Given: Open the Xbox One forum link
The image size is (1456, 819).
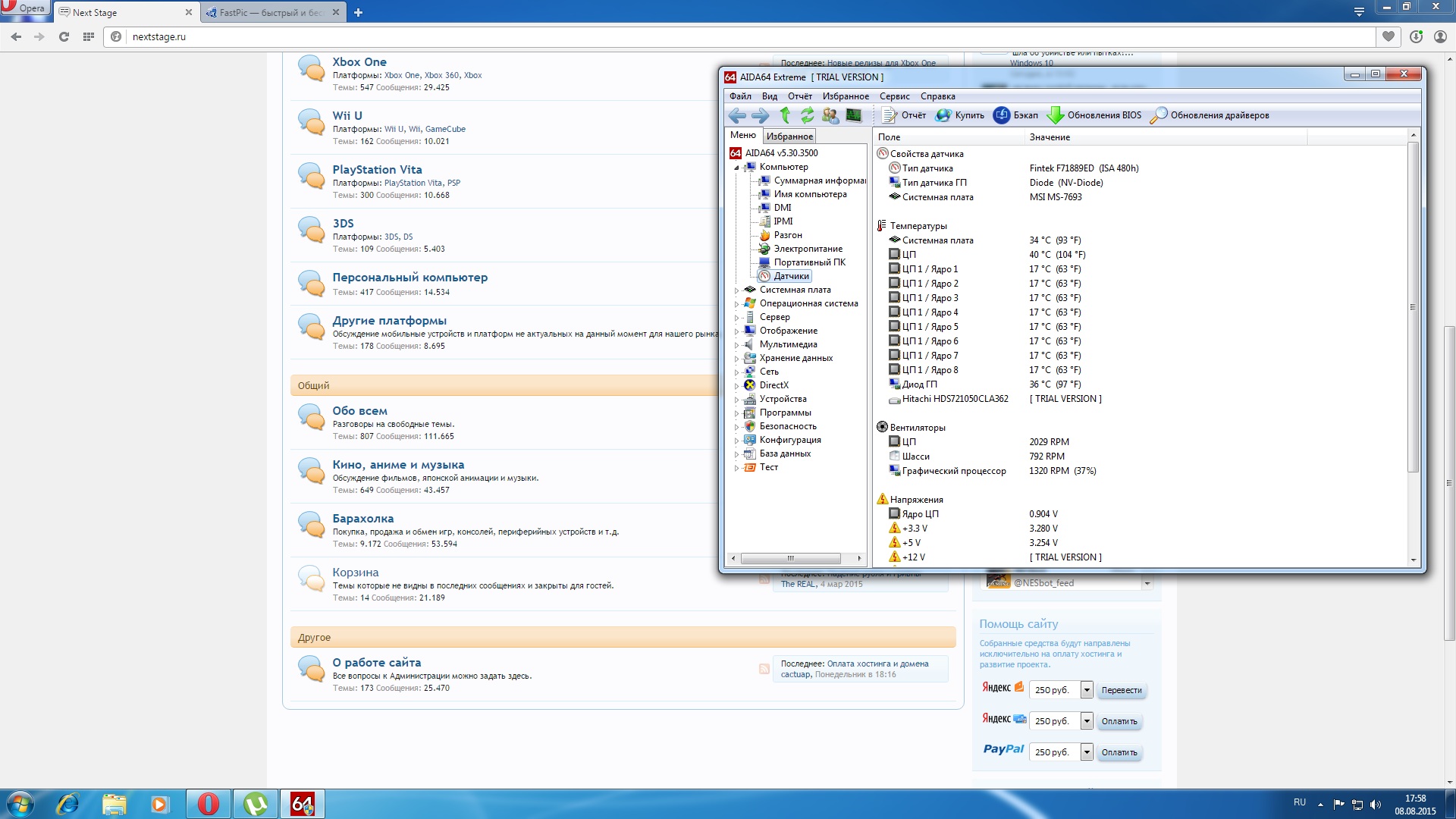Looking at the screenshot, I should point(359,62).
